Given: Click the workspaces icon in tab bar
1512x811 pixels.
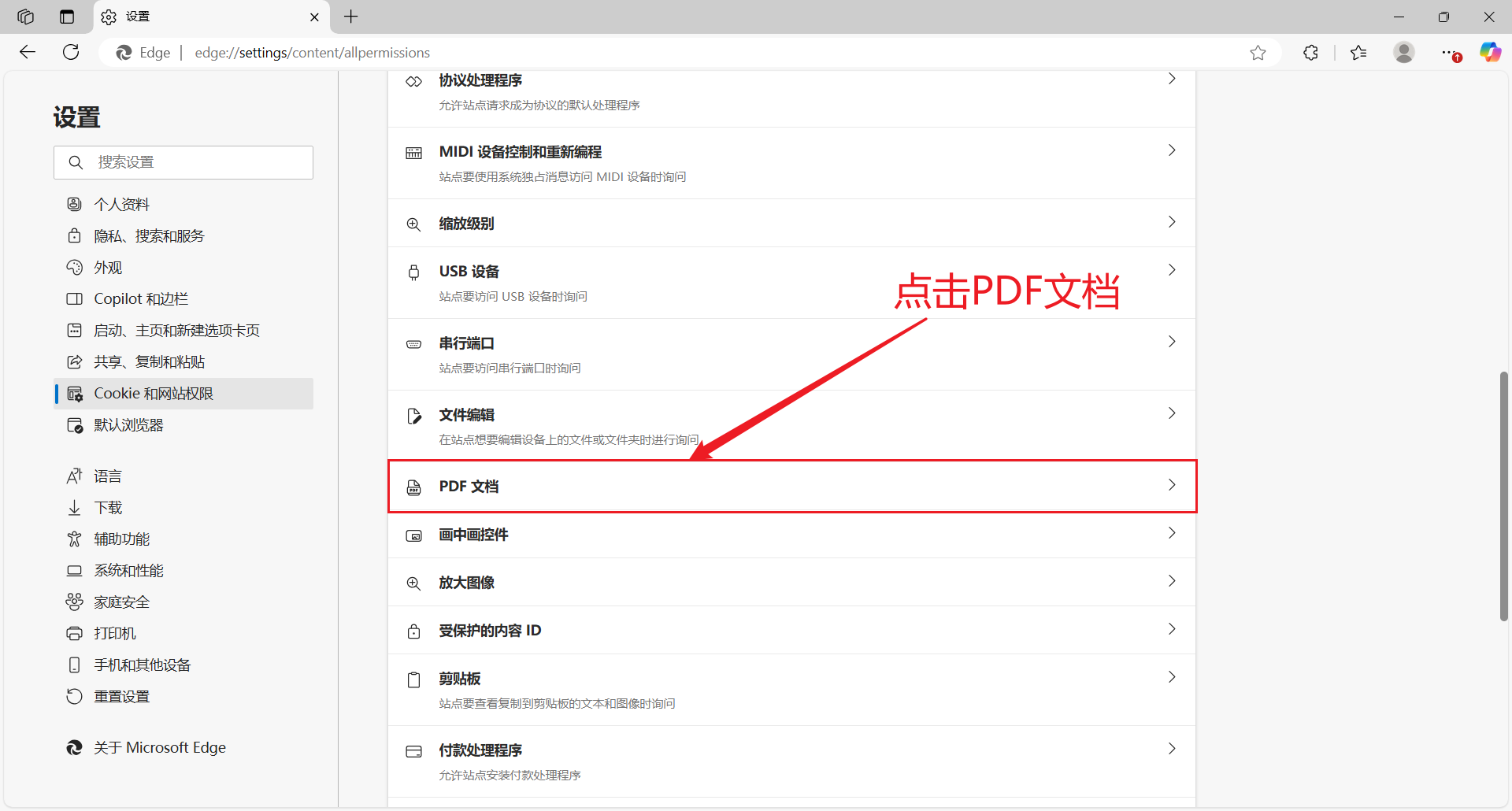Looking at the screenshot, I should click(25, 17).
